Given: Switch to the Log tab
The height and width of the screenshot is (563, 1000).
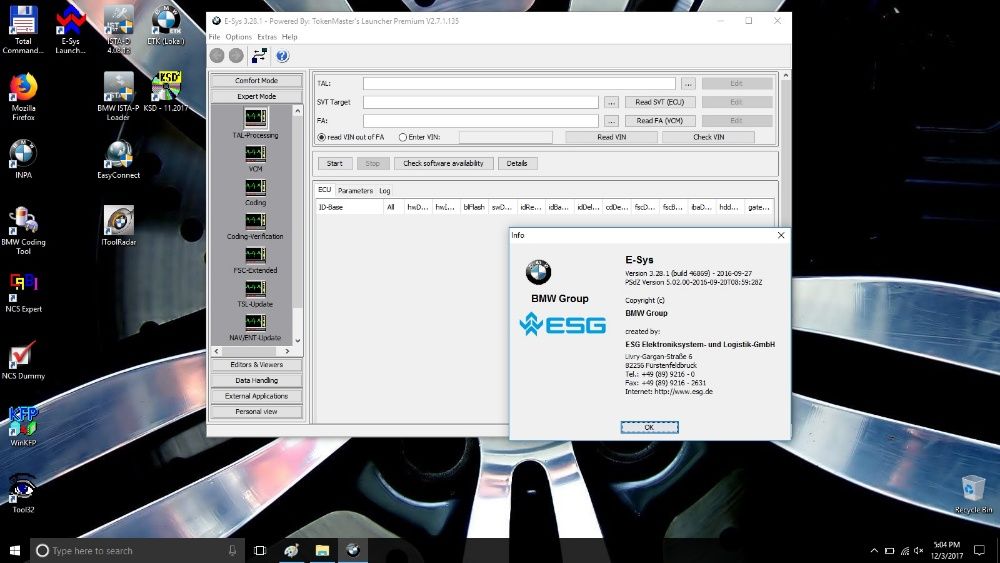Looking at the screenshot, I should (385, 191).
